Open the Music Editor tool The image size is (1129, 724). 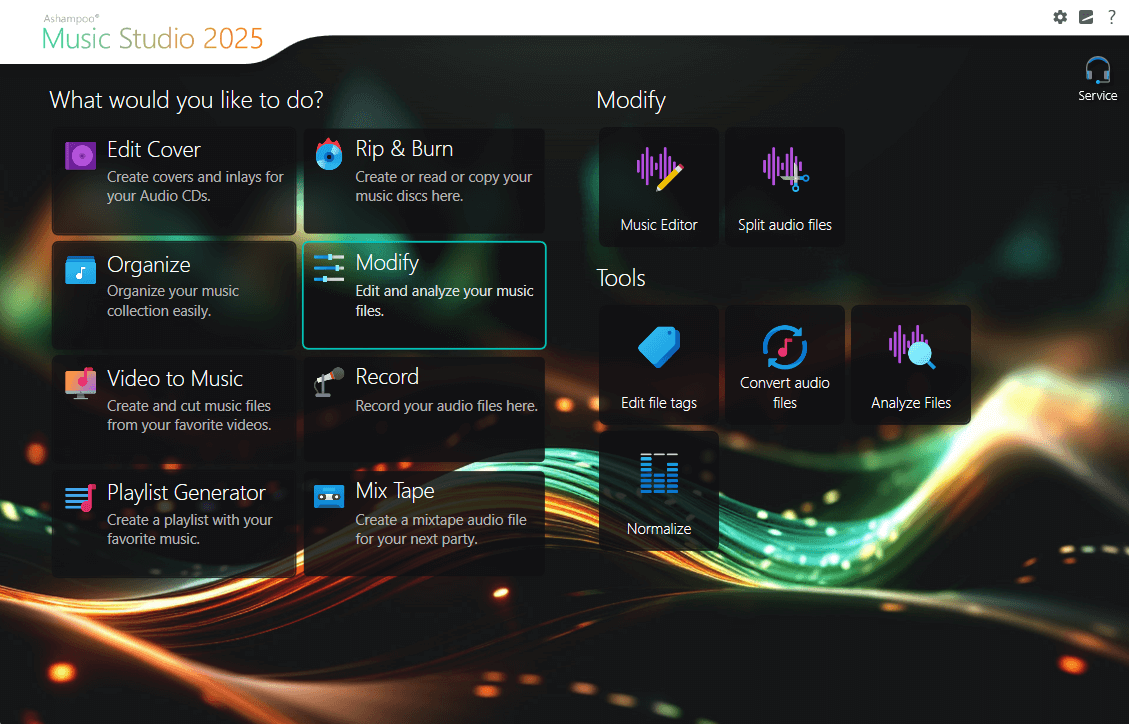(658, 187)
